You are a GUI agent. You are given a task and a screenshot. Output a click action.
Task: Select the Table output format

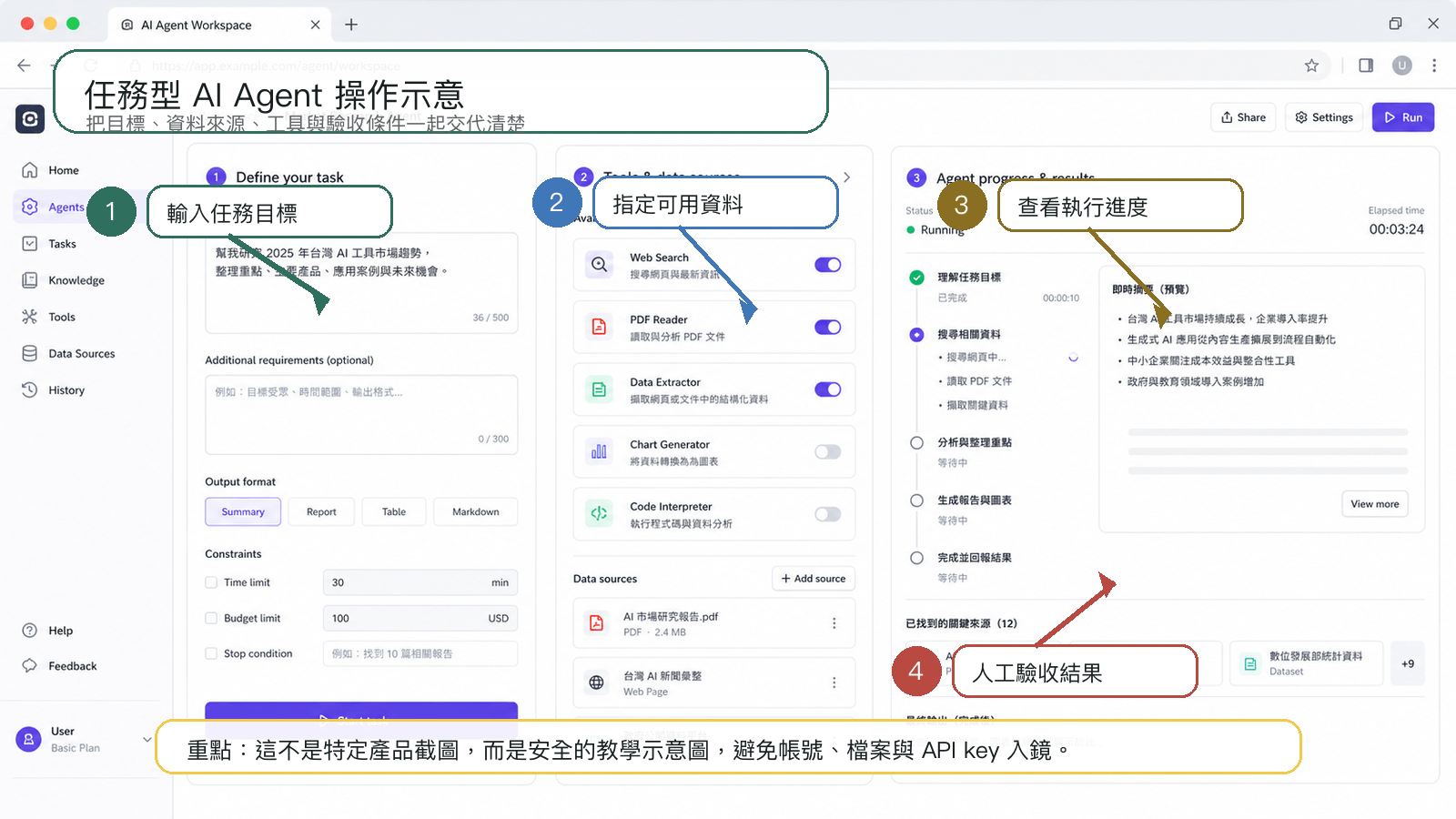pyautogui.click(x=394, y=511)
